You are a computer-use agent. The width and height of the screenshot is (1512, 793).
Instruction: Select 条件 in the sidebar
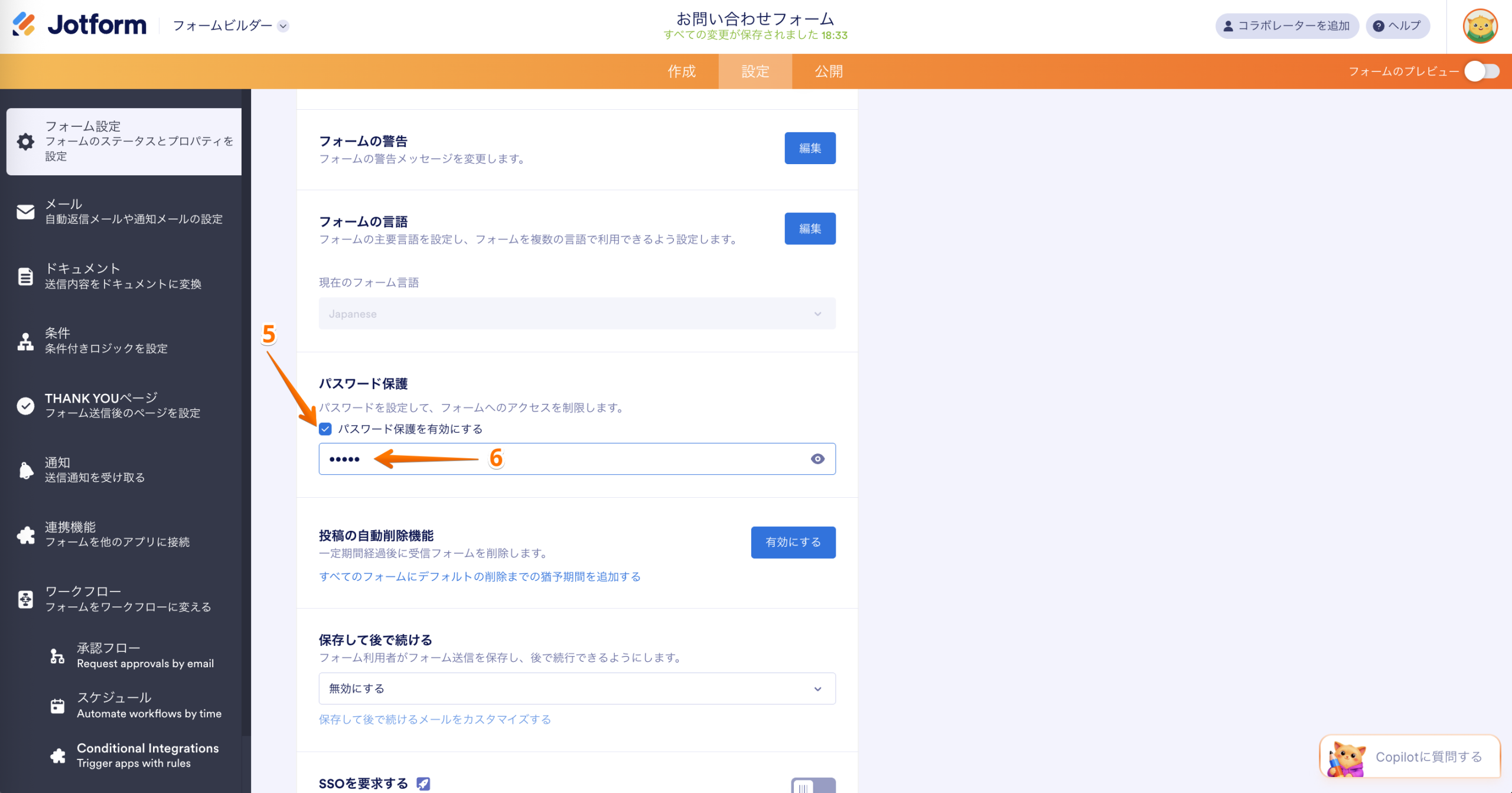click(x=124, y=341)
